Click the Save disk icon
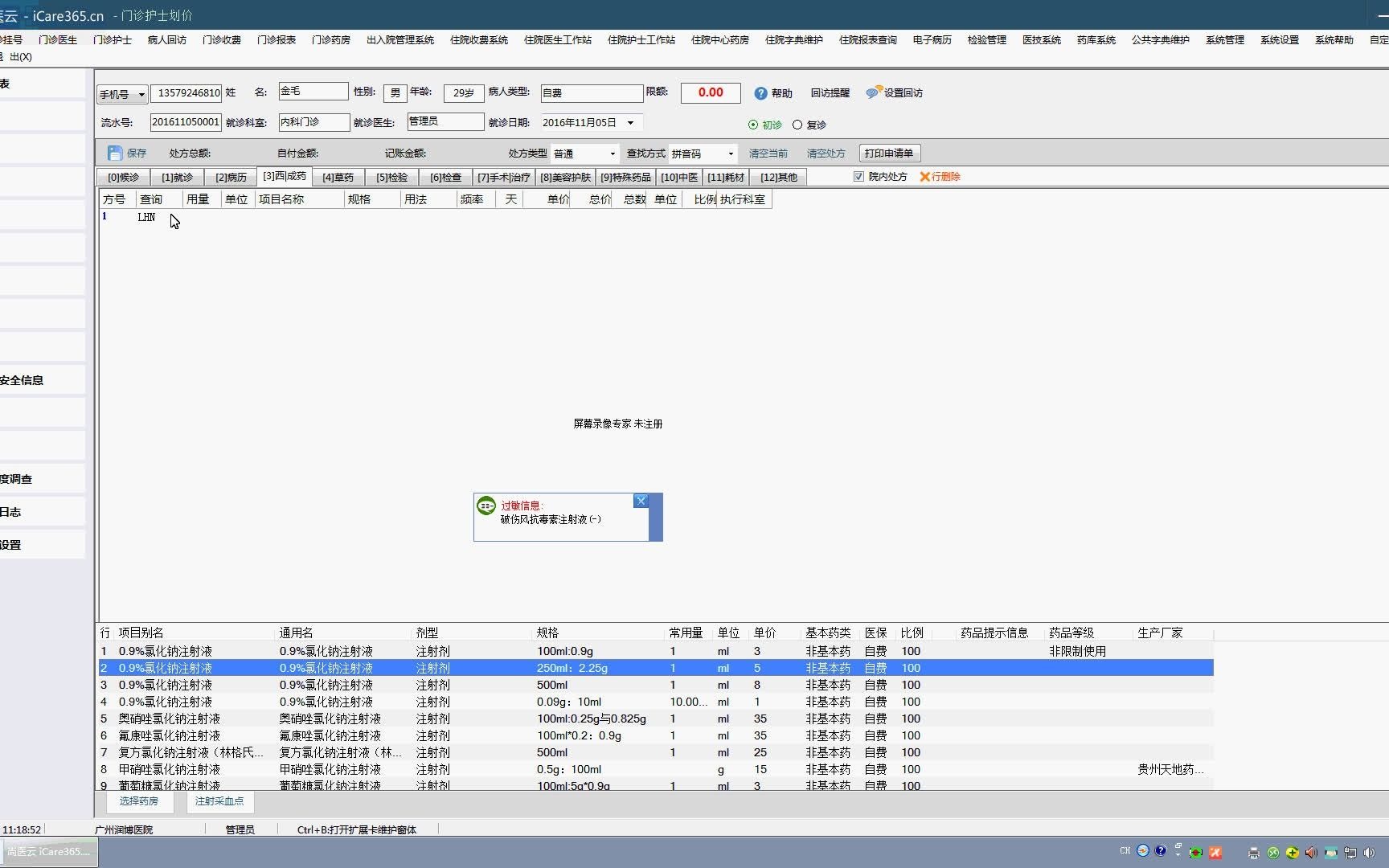Viewport: 1389px width, 868px height. (x=114, y=153)
